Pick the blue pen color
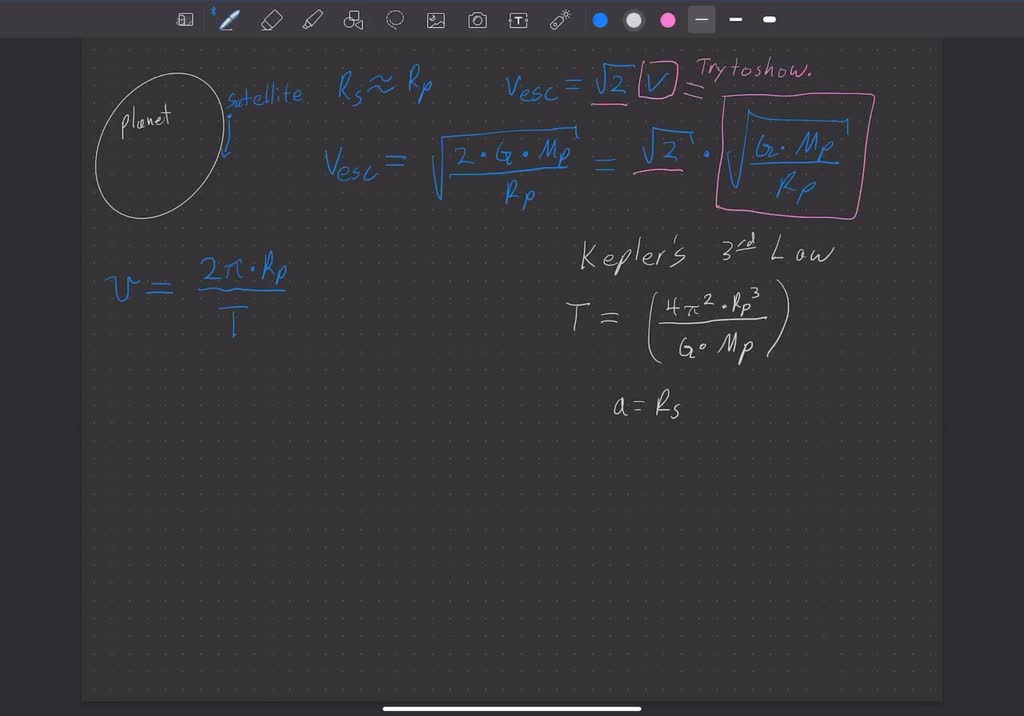 600,20
